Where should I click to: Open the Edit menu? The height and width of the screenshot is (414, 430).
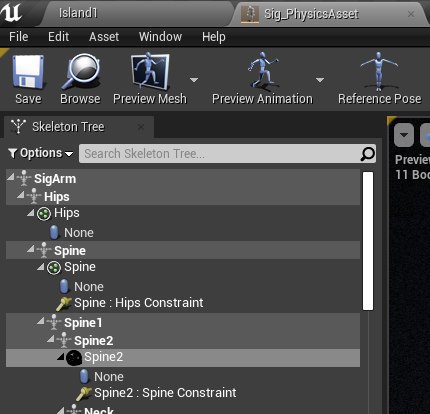(x=58, y=37)
